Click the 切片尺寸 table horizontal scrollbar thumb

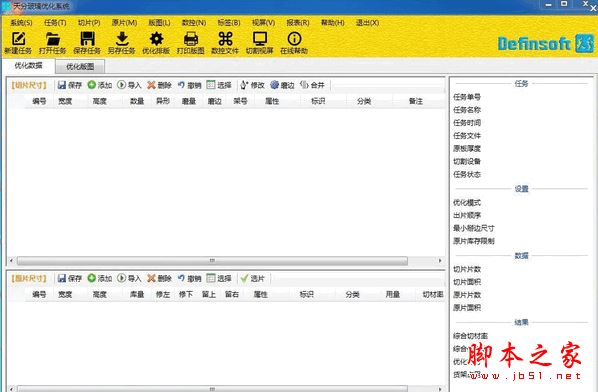pos(212,261)
